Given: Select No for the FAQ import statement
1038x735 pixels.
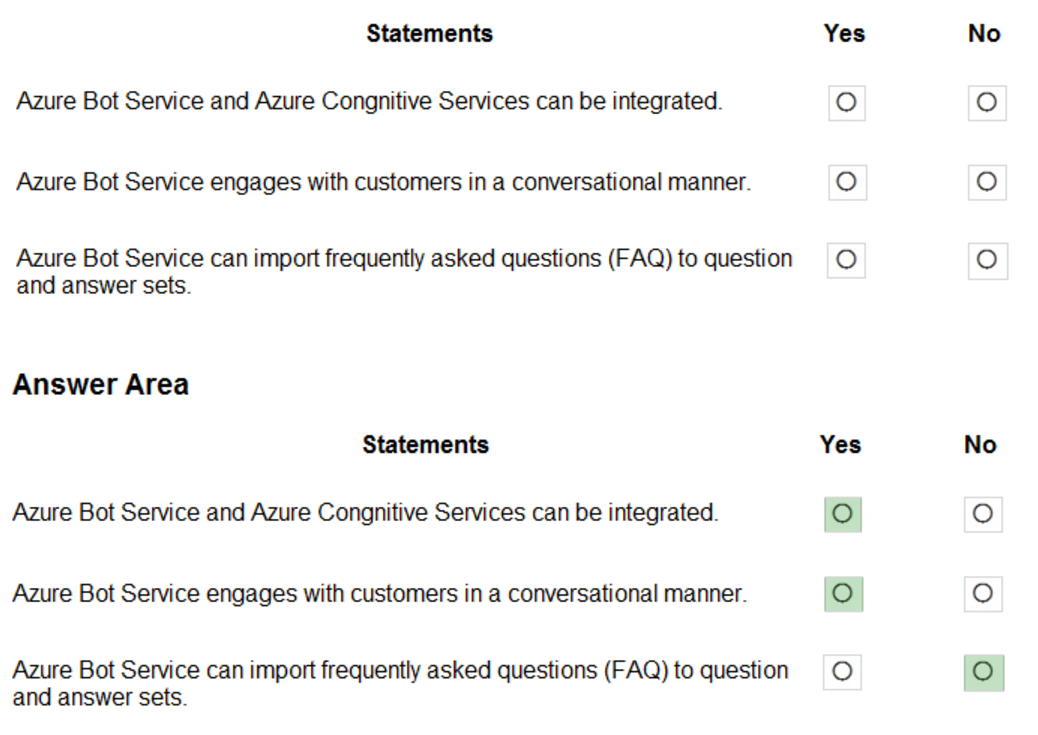Looking at the screenshot, I should (x=987, y=261).
